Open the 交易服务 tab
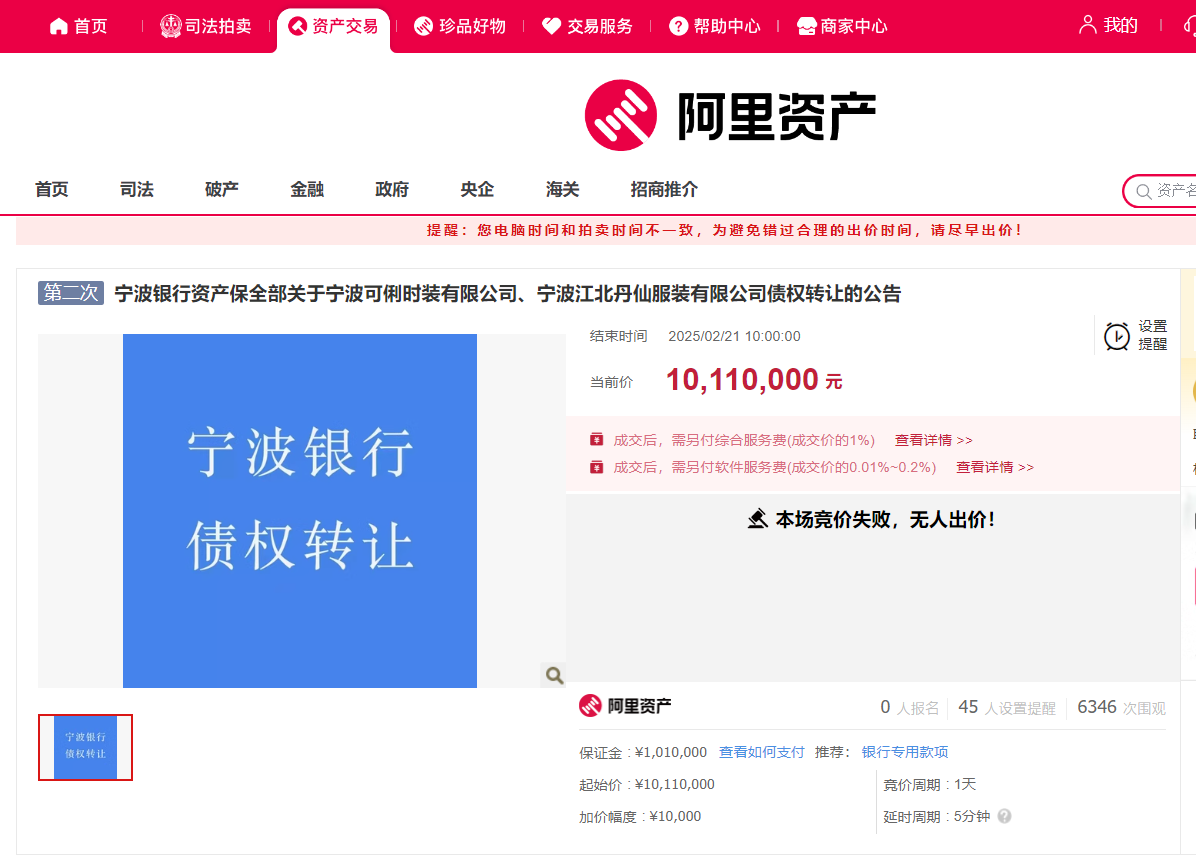1196x868 pixels. (587, 26)
